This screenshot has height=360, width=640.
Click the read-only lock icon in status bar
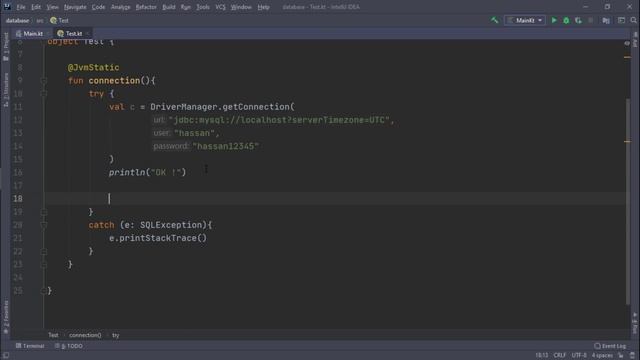tap(621, 356)
